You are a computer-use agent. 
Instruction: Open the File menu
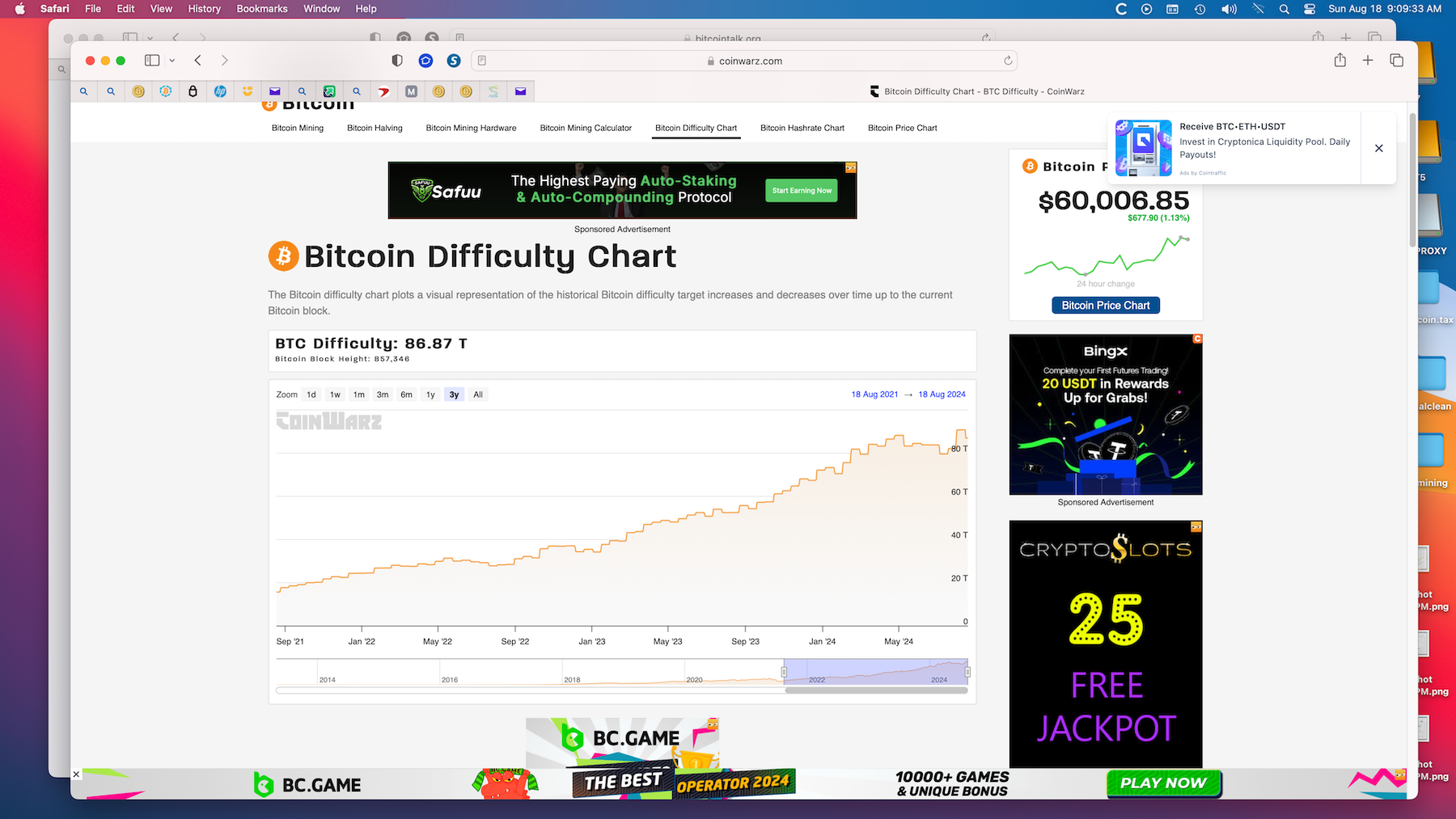(93, 9)
